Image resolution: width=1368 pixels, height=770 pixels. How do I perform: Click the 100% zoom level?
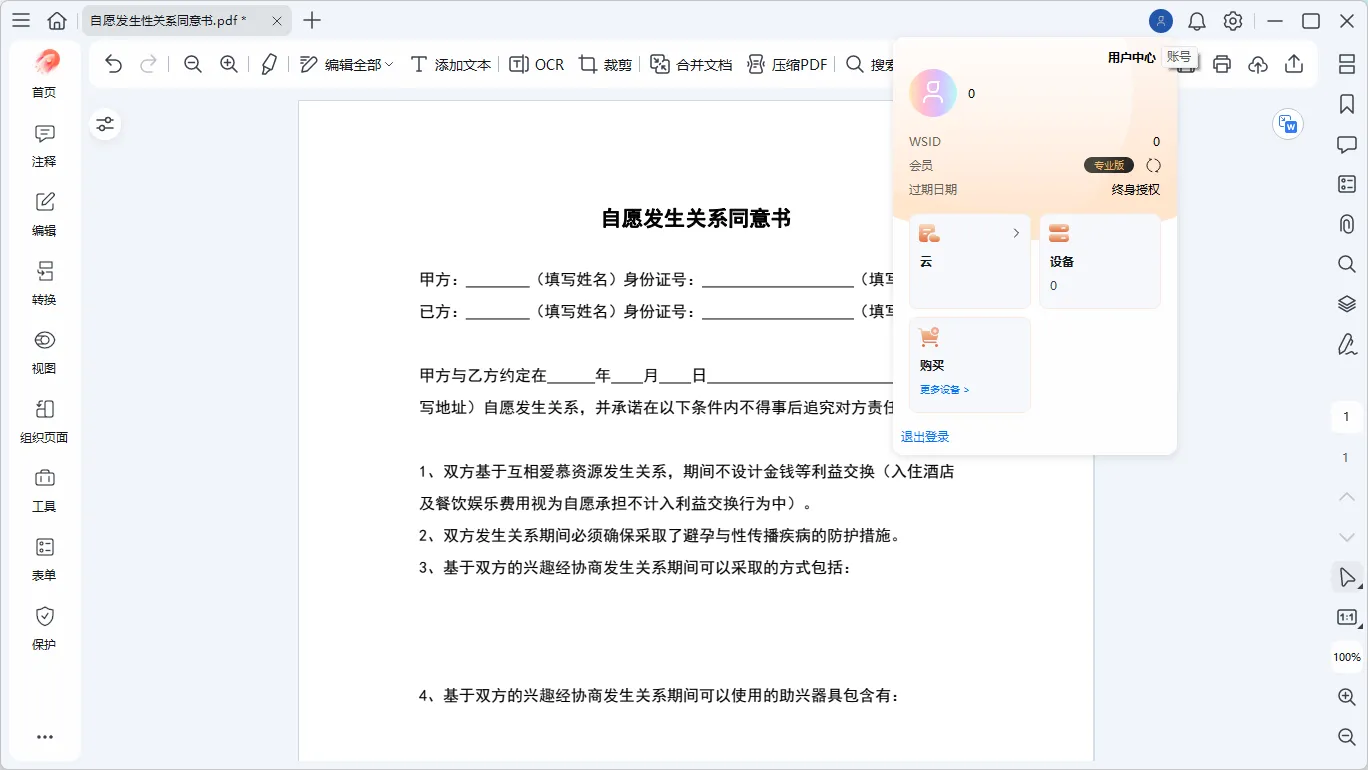[1347, 657]
